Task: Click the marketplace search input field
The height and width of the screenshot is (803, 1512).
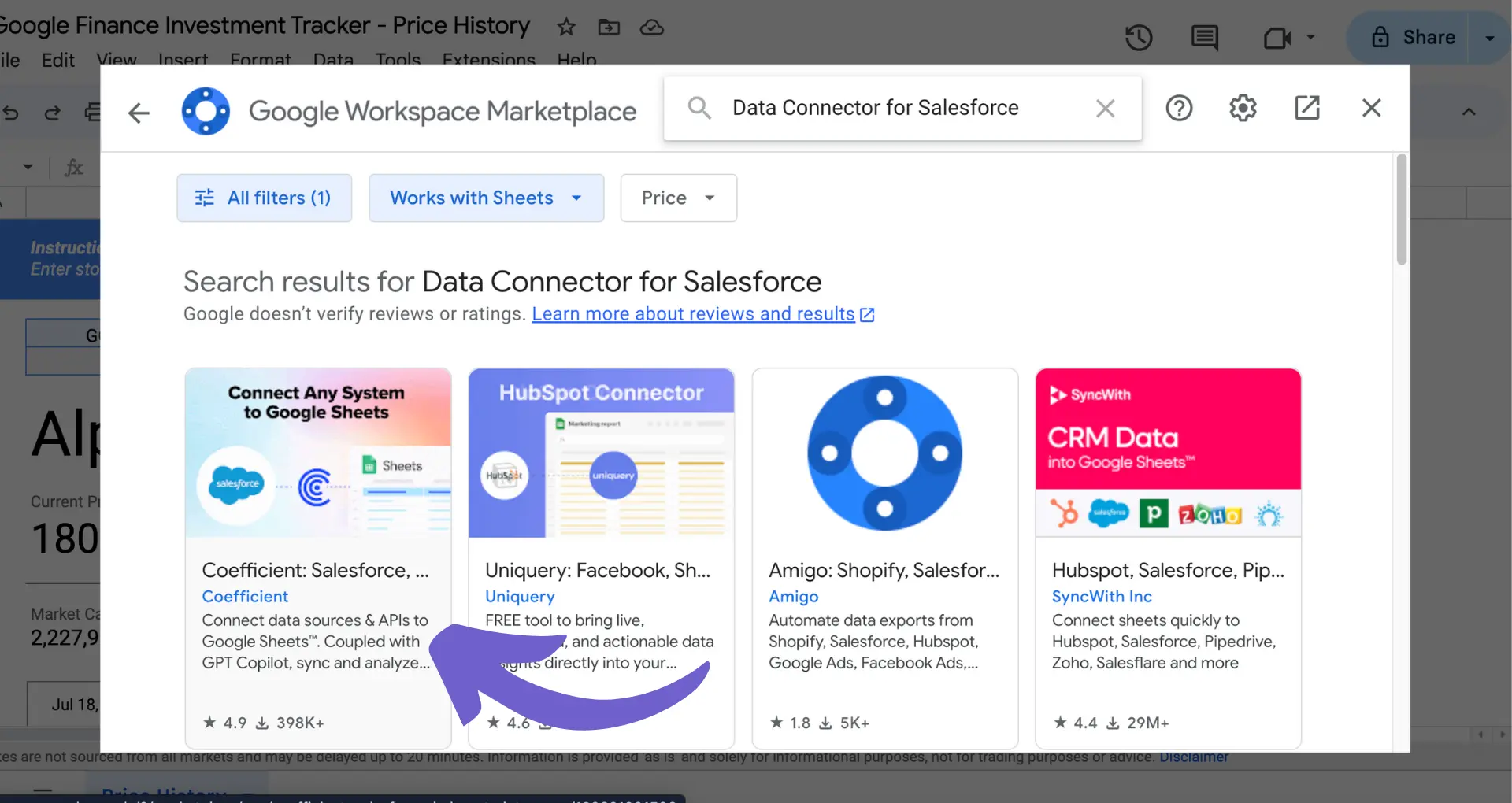Action: tap(898, 108)
